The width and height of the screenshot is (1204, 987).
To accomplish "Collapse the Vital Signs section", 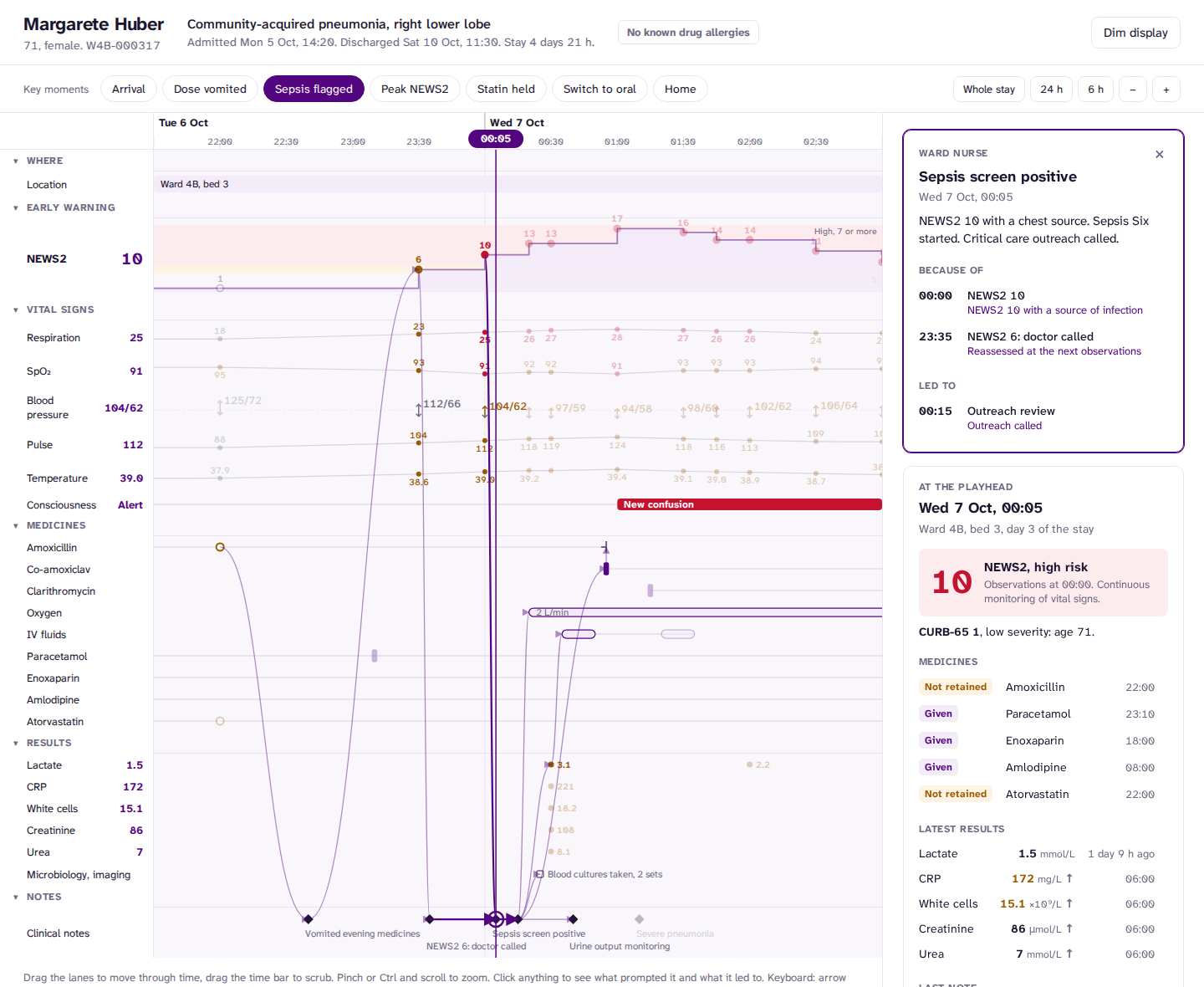I will tap(16, 309).
